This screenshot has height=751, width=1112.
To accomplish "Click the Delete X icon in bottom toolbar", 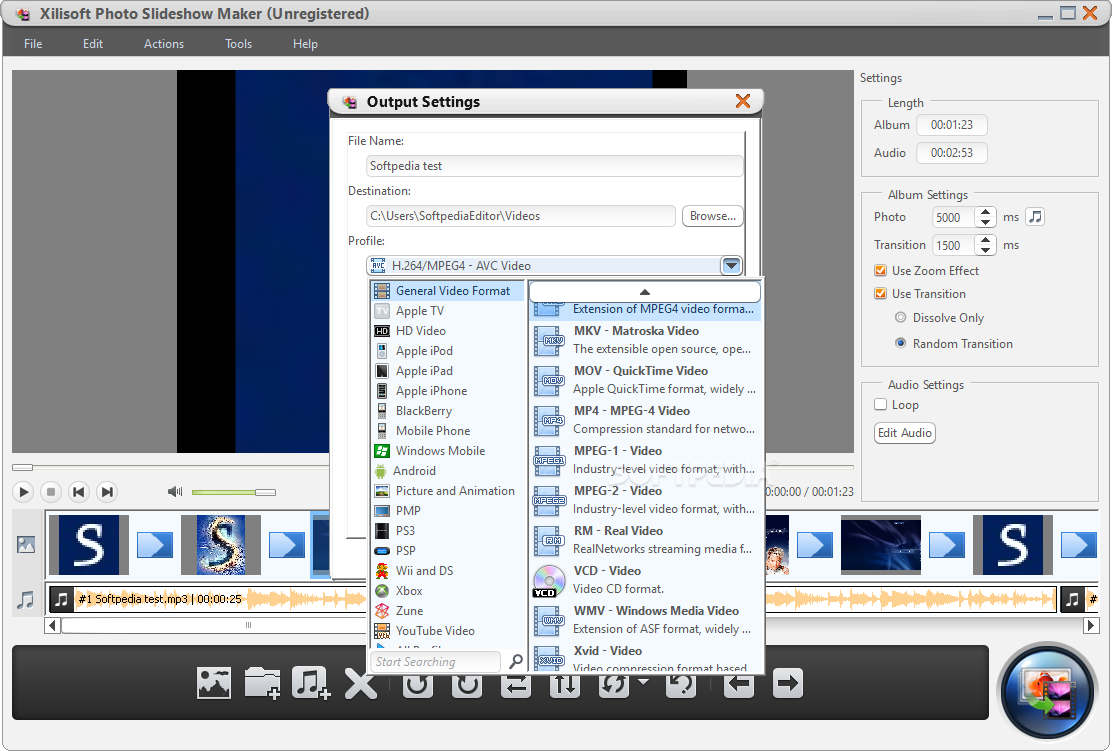I will point(360,684).
